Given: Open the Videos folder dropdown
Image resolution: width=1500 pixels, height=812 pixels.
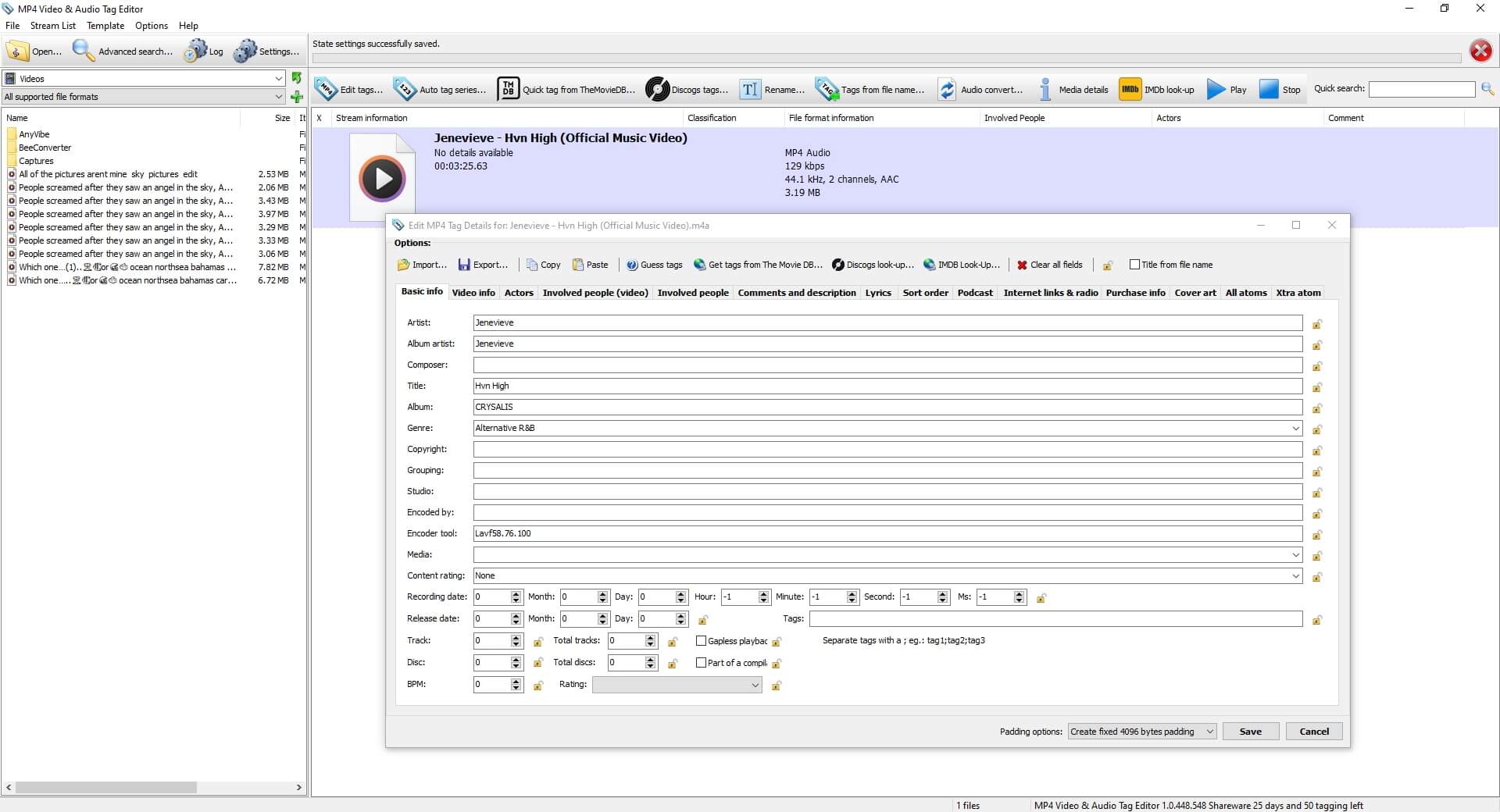Looking at the screenshot, I should [x=144, y=78].
